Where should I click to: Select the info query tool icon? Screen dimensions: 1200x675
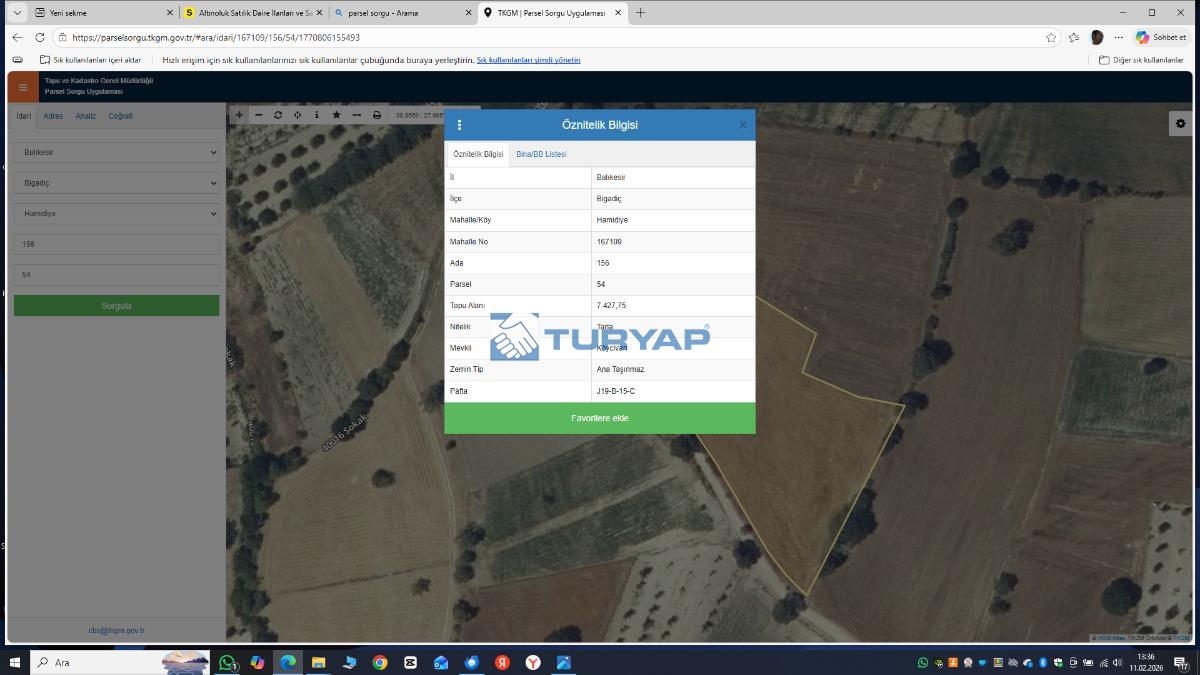317,115
